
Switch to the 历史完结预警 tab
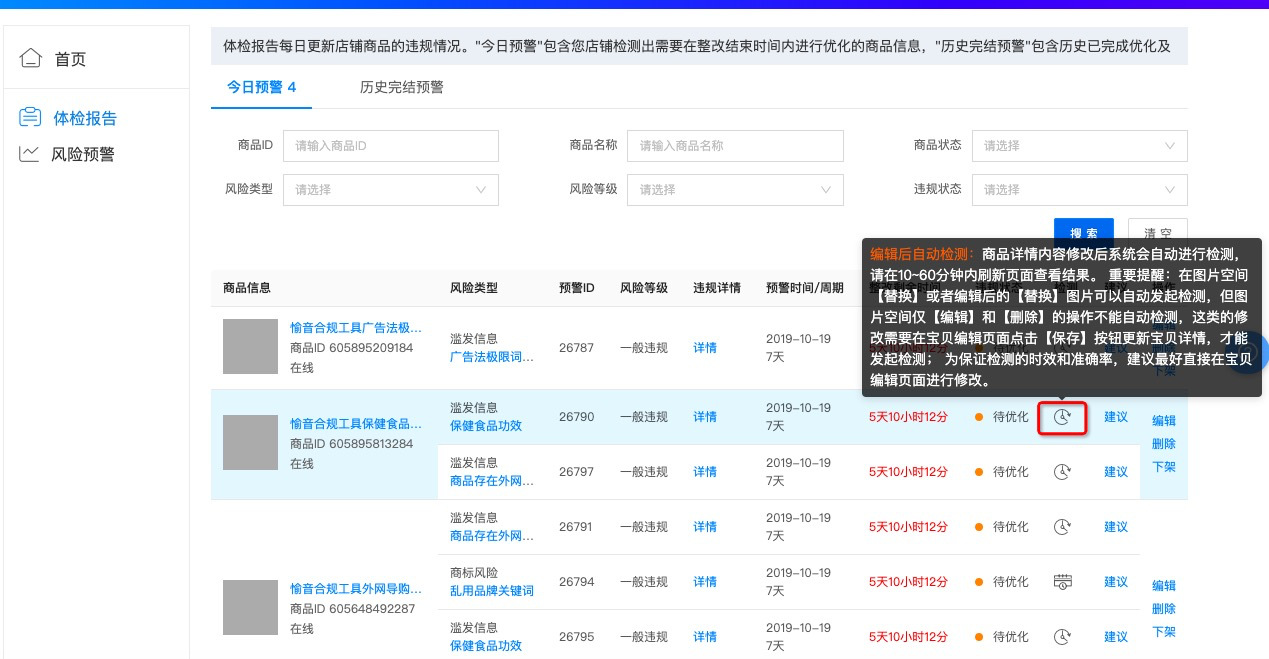tap(401, 87)
